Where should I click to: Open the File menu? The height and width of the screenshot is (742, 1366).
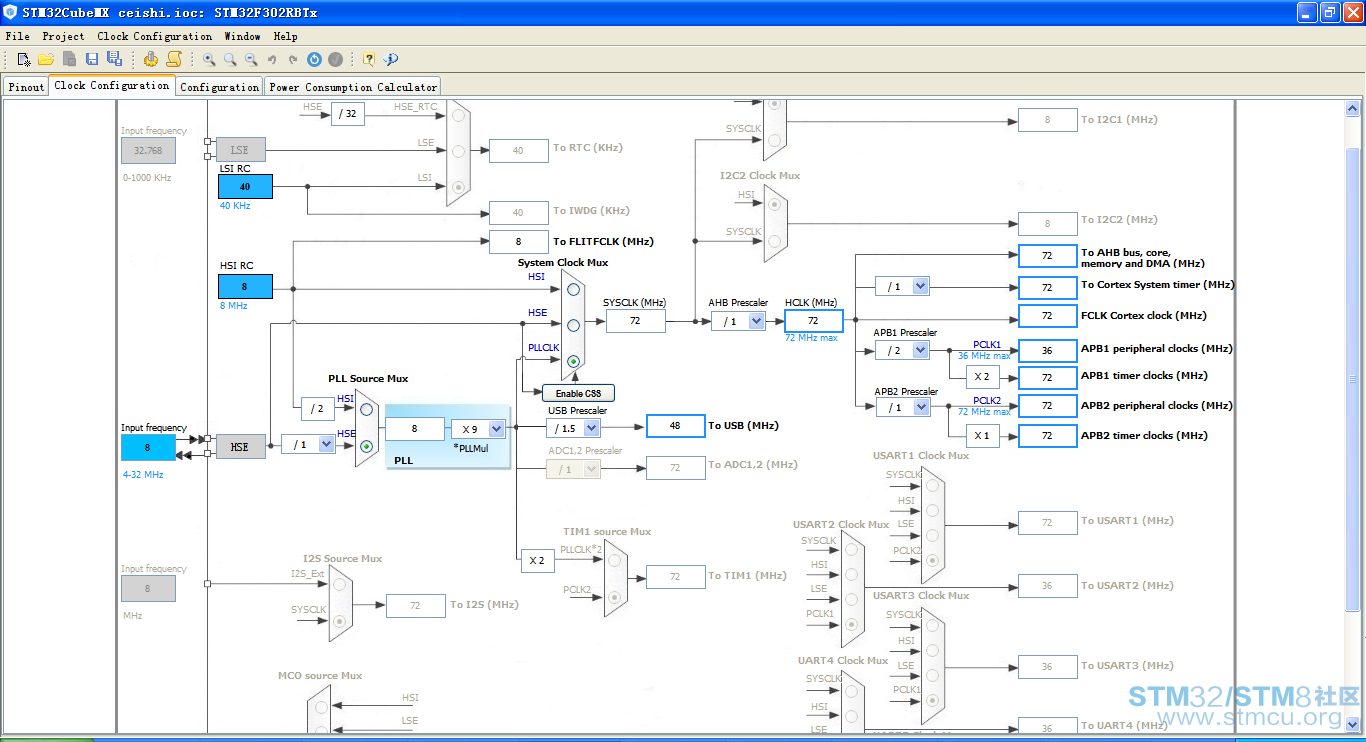coord(18,36)
